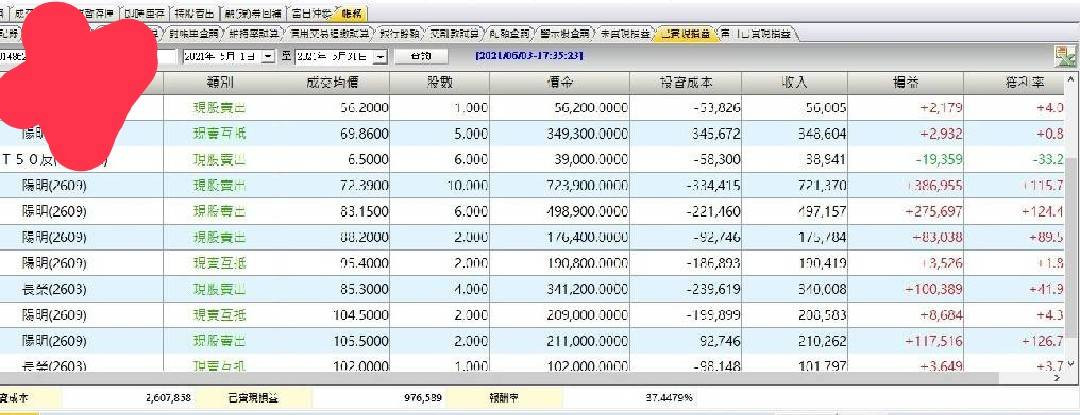Open the 銀行餘額 tab
The image size is (1080, 415).
tap(399, 33)
